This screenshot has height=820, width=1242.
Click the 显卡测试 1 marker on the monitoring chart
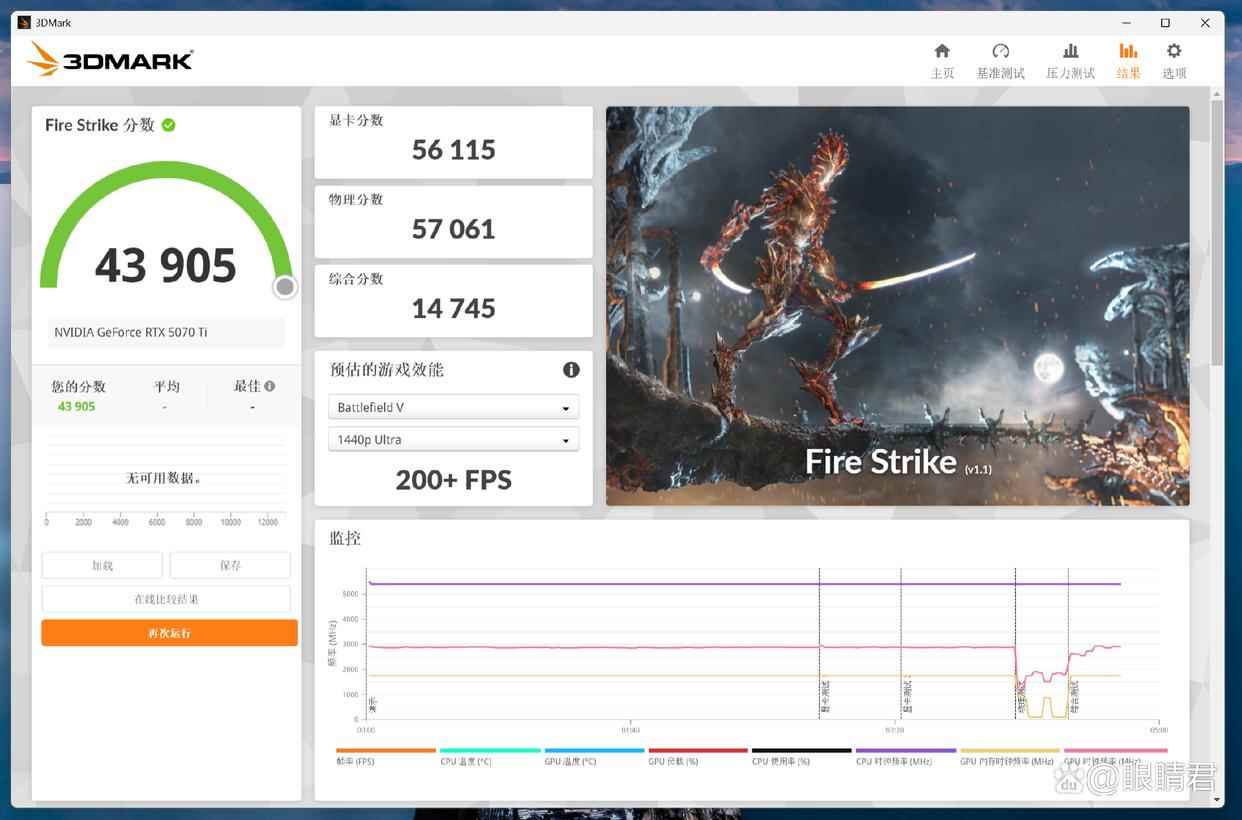coord(825,699)
